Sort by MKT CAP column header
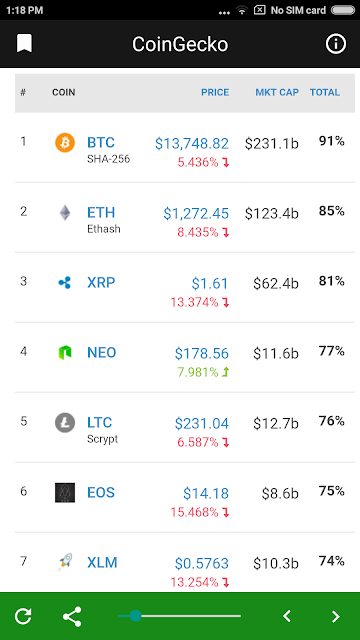This screenshot has height=640, width=360. [x=277, y=92]
